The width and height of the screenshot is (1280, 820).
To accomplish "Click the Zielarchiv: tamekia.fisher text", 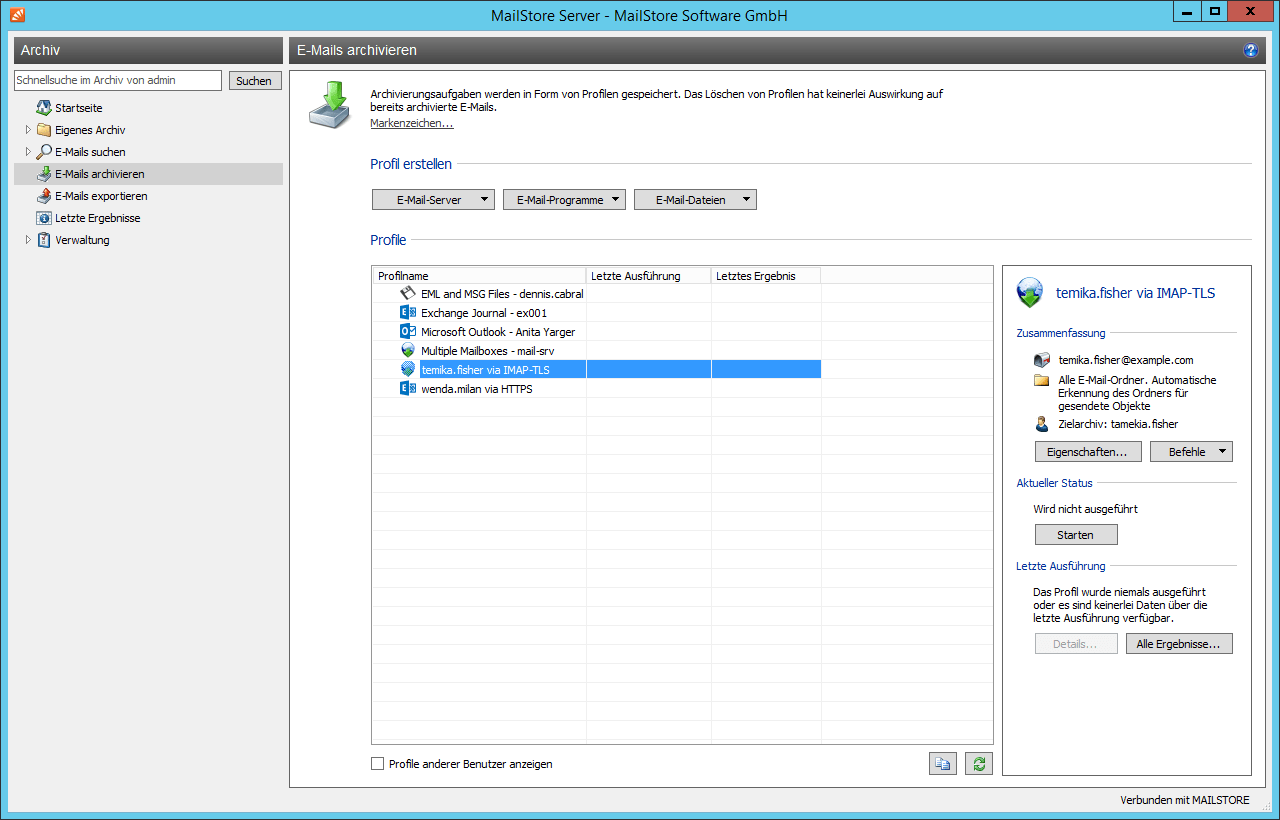I will [x=1118, y=424].
